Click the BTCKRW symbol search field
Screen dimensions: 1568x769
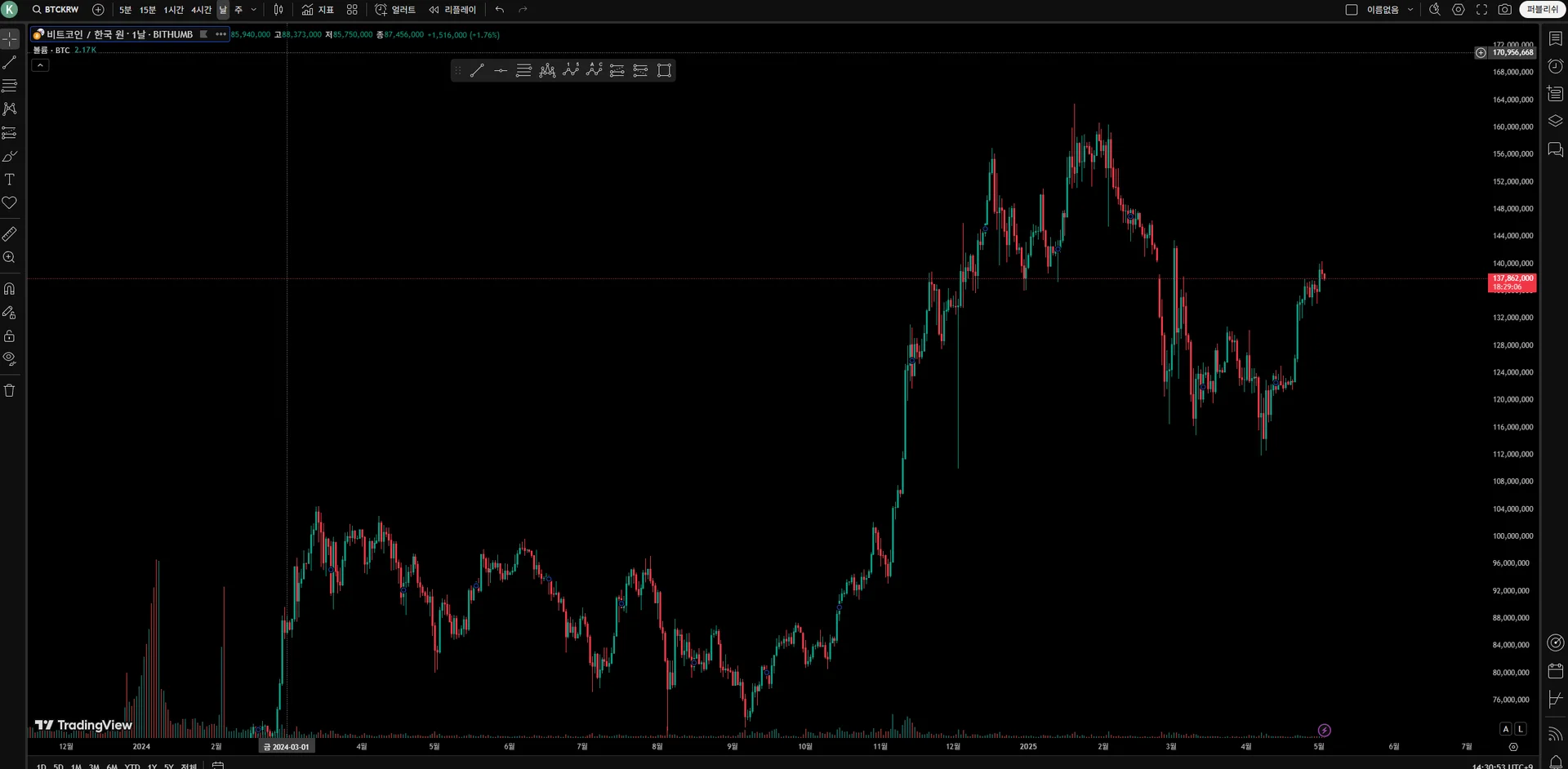[56, 10]
